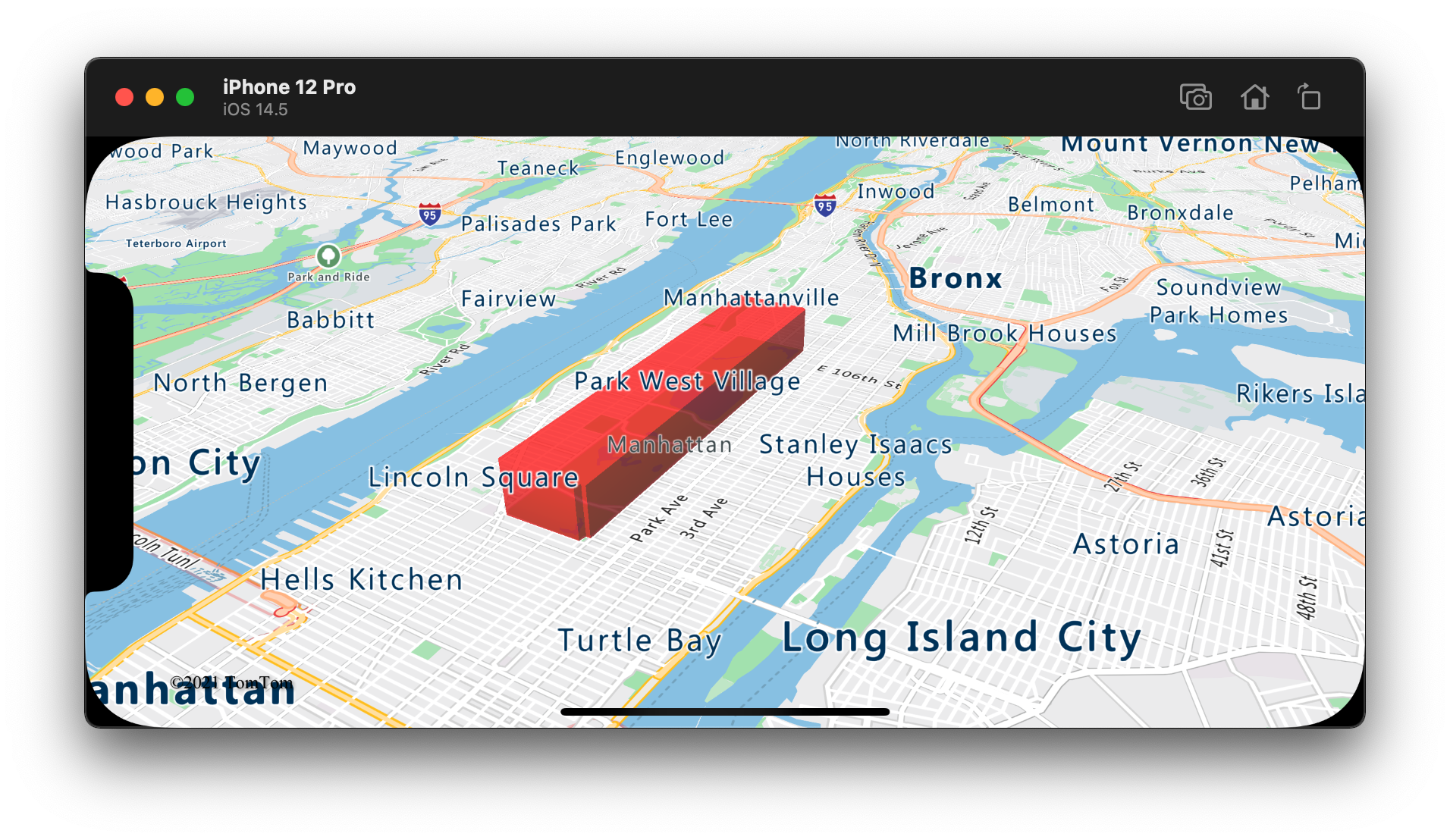Tap the Mill Brook Houses label
Viewport: 1450px width, 840px height.
tap(1005, 334)
